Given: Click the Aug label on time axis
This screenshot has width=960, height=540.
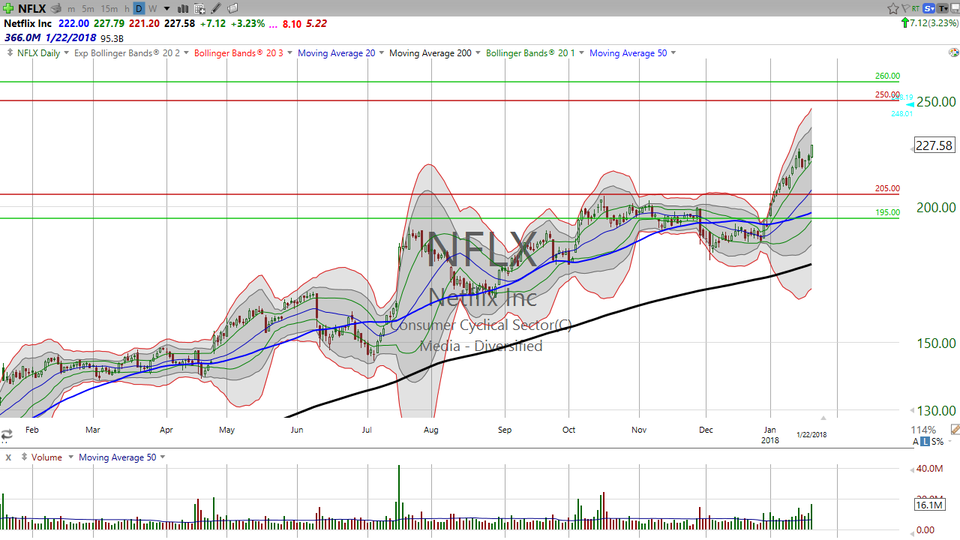Looking at the screenshot, I should point(431,430).
